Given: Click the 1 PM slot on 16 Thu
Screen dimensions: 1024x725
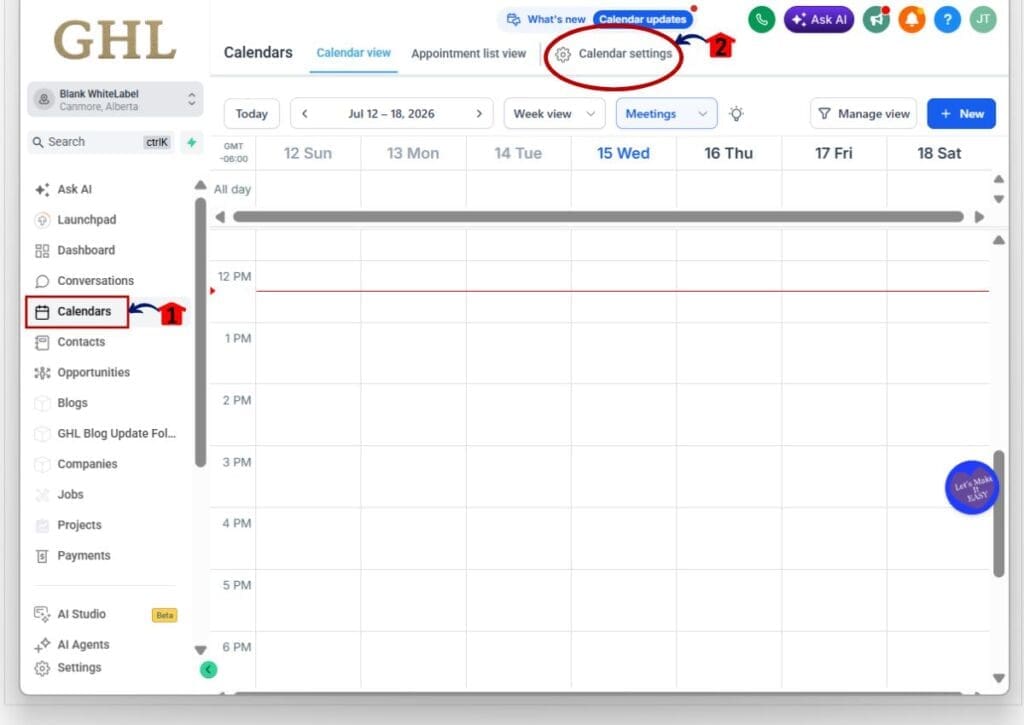Looking at the screenshot, I should click(729, 353).
